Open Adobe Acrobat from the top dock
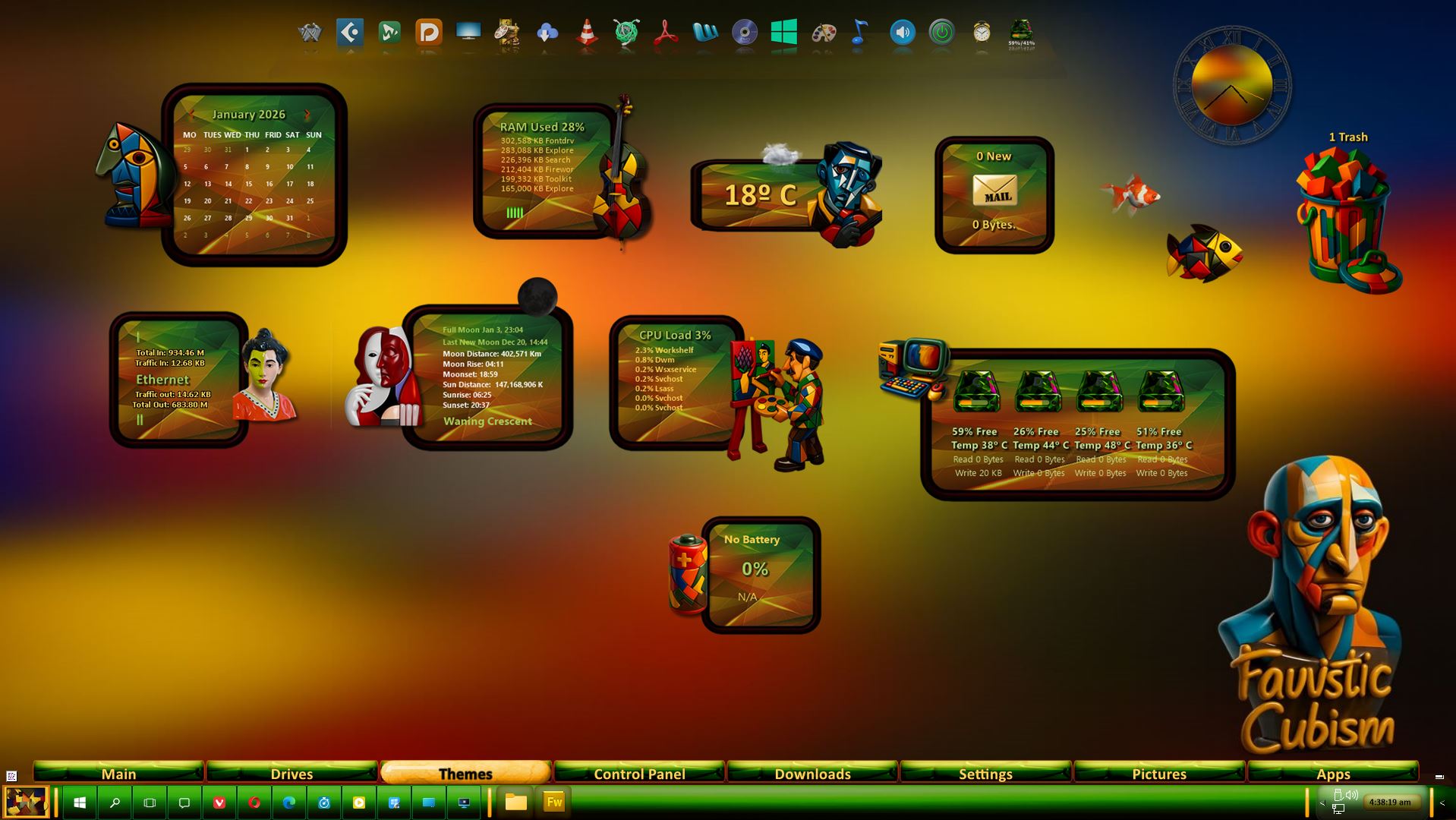The height and width of the screenshot is (820, 1456). click(x=666, y=33)
